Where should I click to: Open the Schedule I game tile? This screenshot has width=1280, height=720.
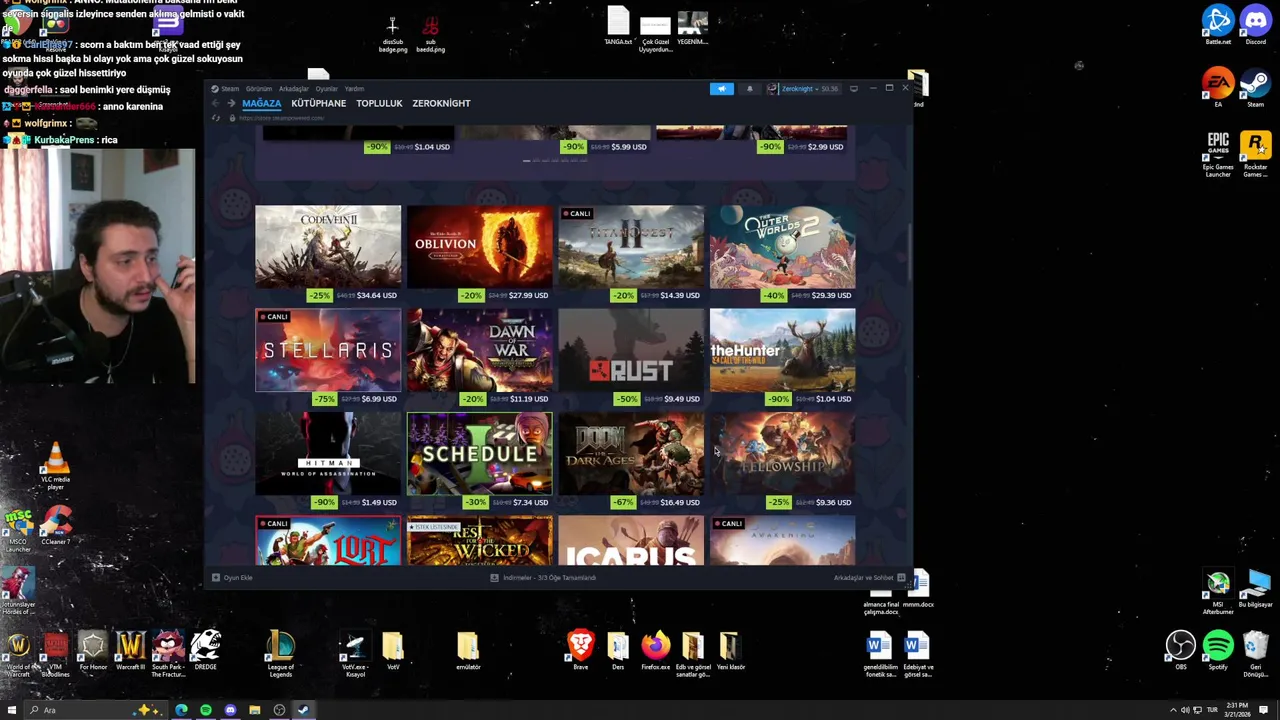(x=479, y=454)
